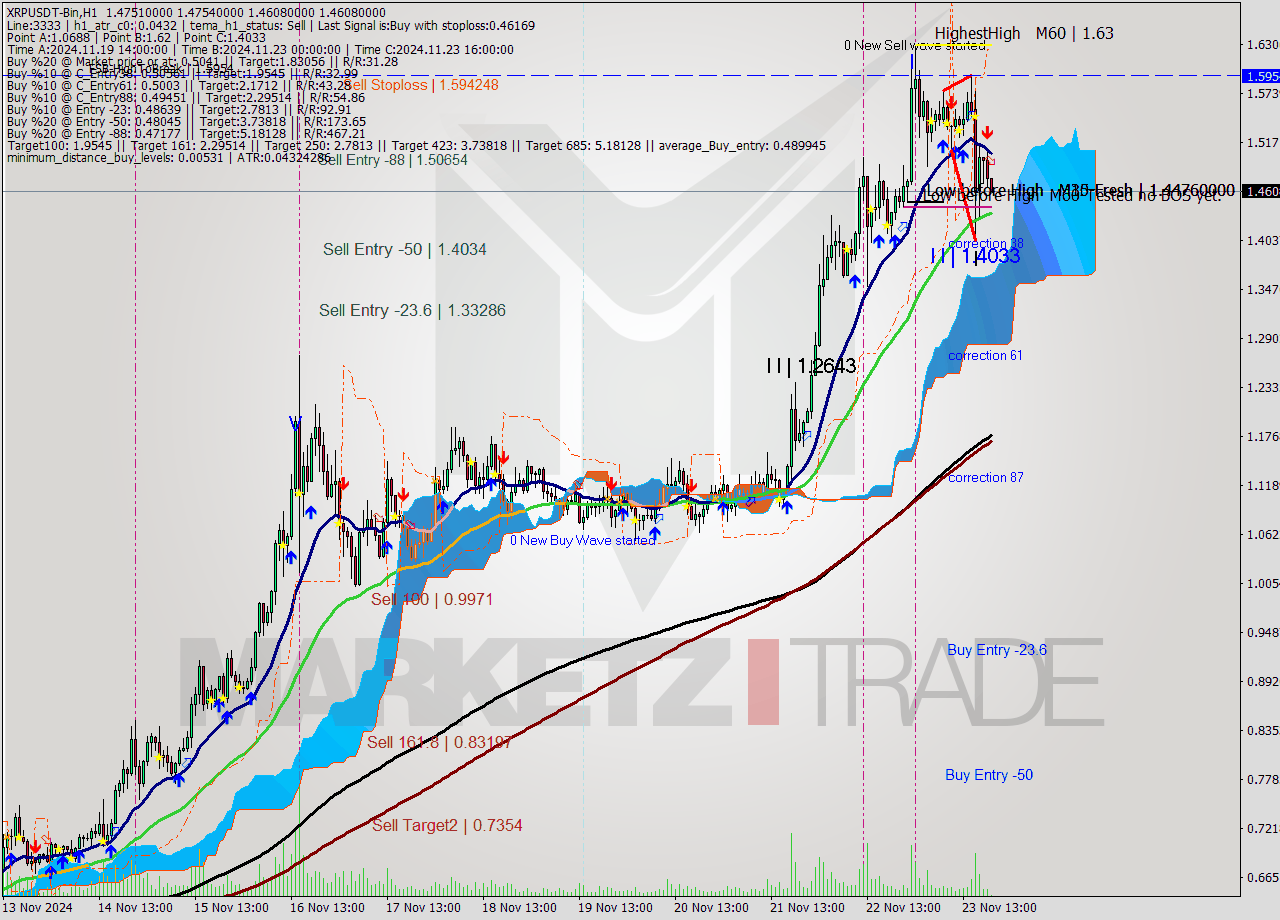Select the 0.665 price axis value

tap(1261, 878)
